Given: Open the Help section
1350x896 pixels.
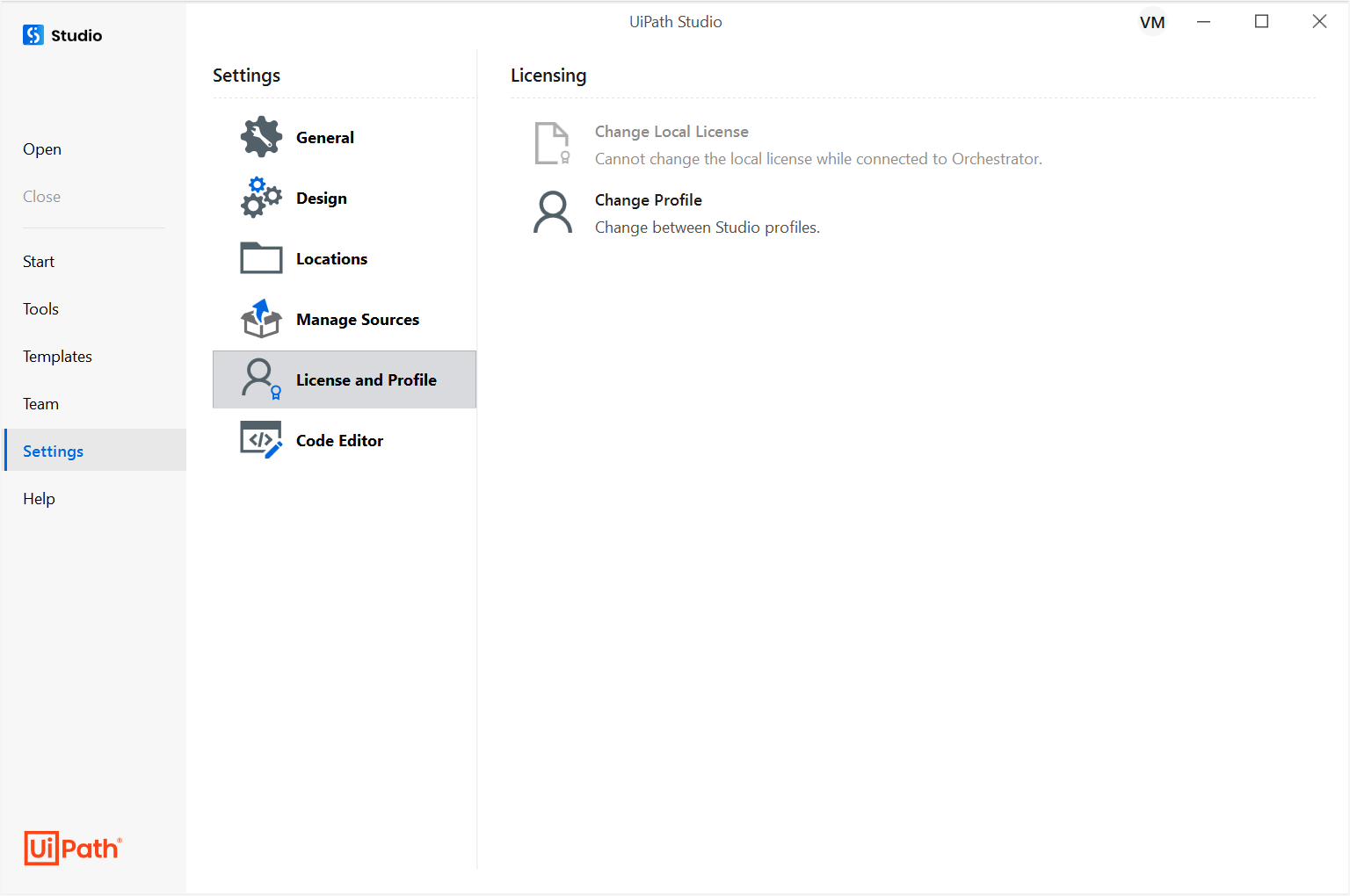Looking at the screenshot, I should pos(39,498).
